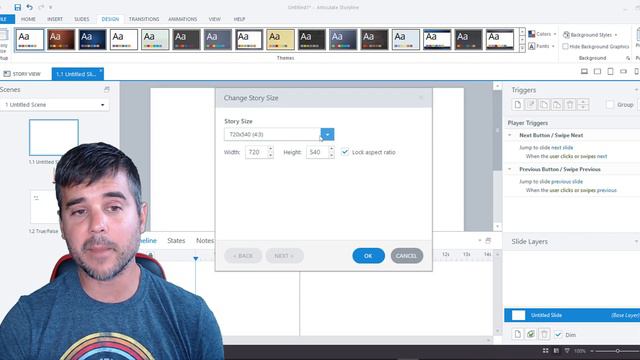
Task: Click the Height input field
Action: pyautogui.click(x=317, y=152)
